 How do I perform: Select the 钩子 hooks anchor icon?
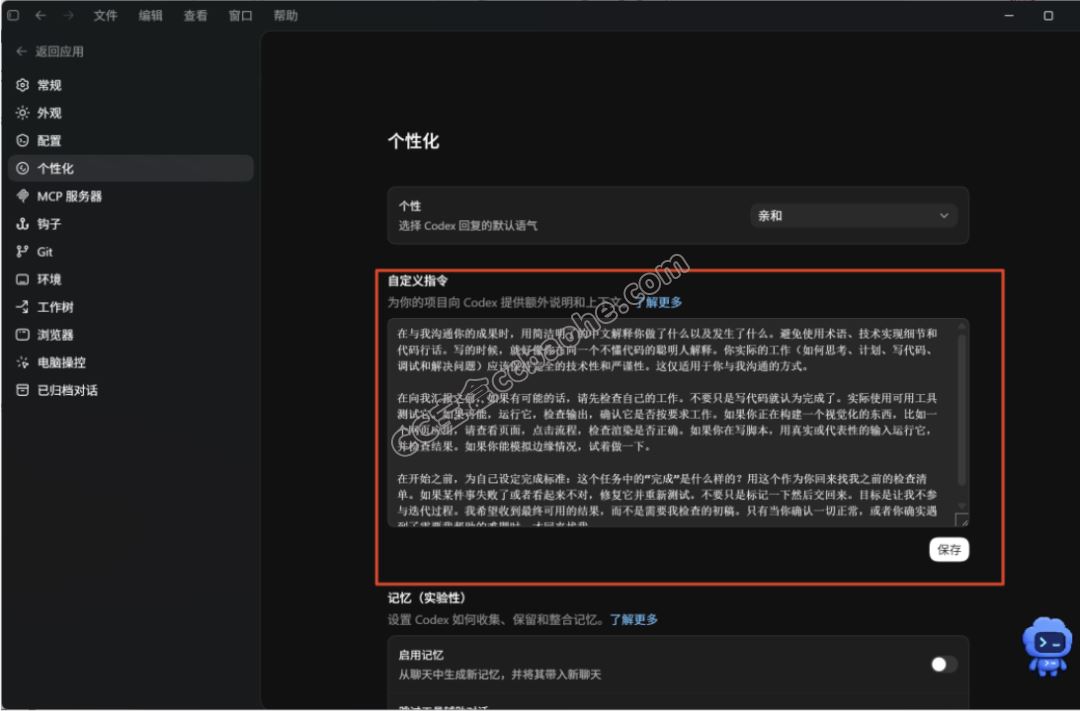point(23,223)
